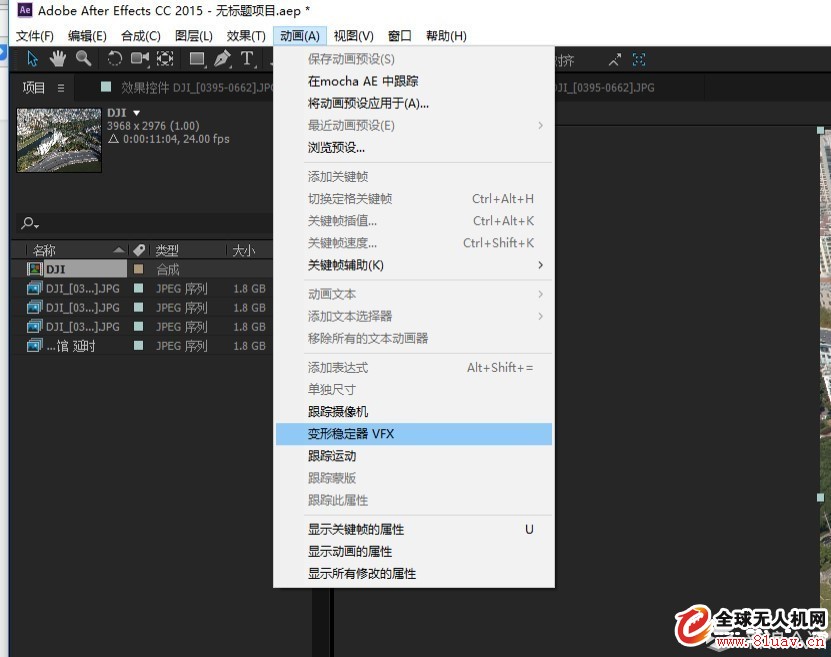The image size is (831, 657).
Task: Click the label tag column icon
Action: [139, 250]
